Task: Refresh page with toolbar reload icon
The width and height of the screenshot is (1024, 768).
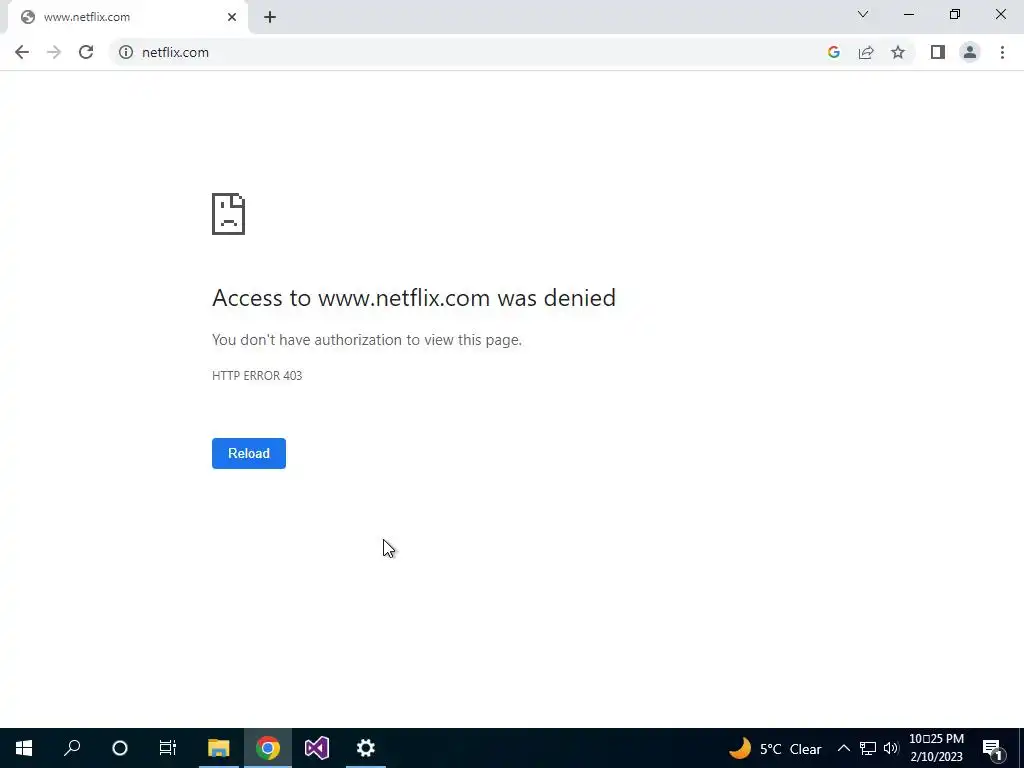Action: (86, 52)
